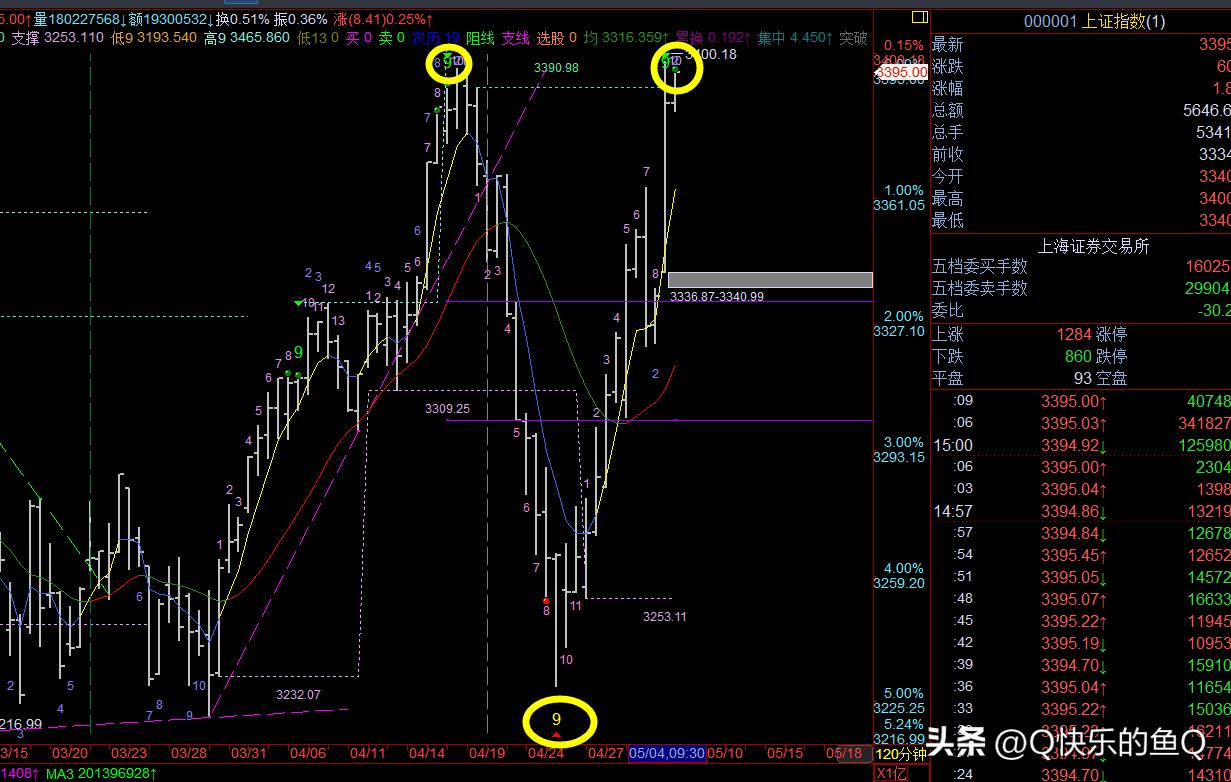The width and height of the screenshot is (1231, 782).
Task: Click the 涨幅 row in quote panel
Action: click(1081, 89)
